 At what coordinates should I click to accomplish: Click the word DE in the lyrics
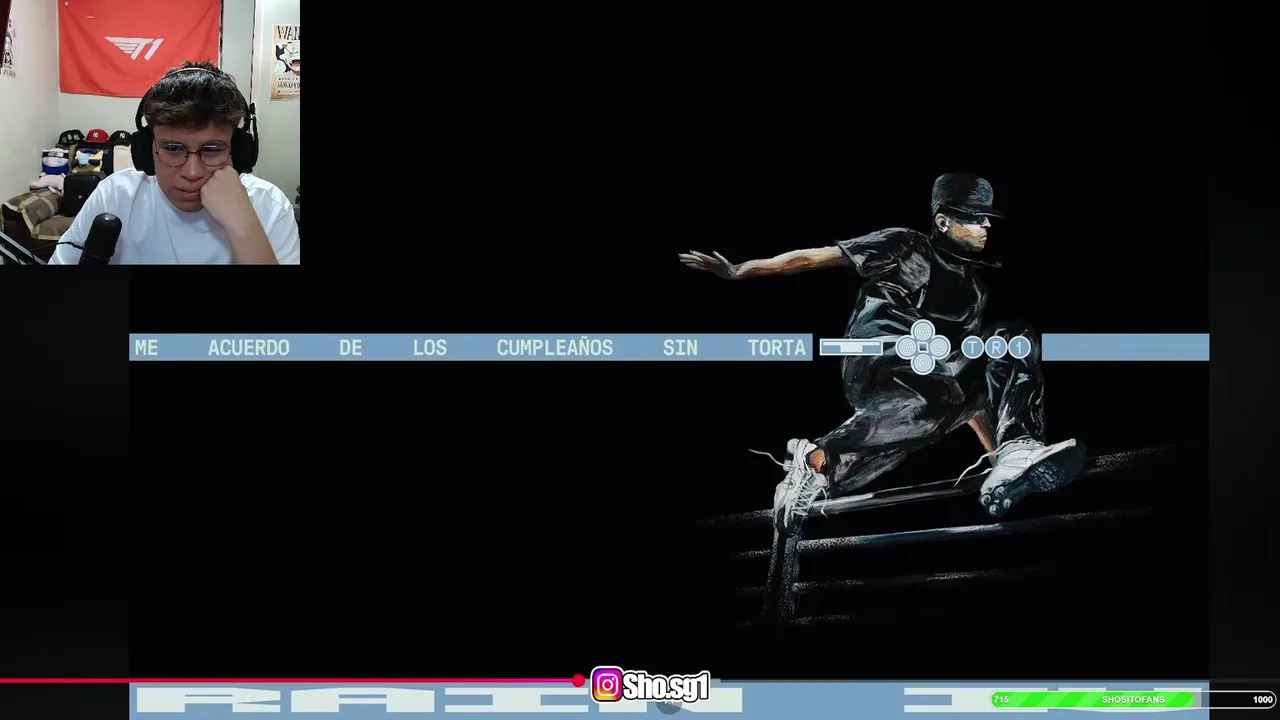(x=350, y=348)
